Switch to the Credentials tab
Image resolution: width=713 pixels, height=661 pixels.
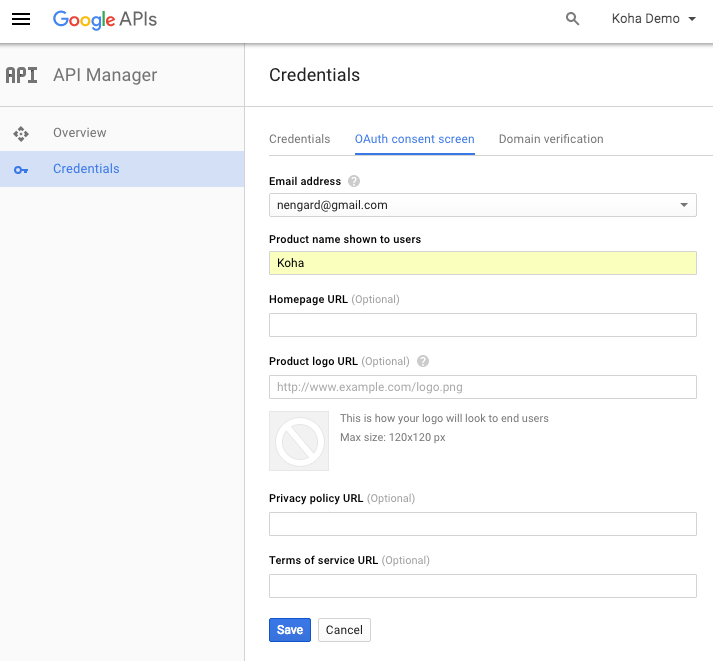[299, 139]
